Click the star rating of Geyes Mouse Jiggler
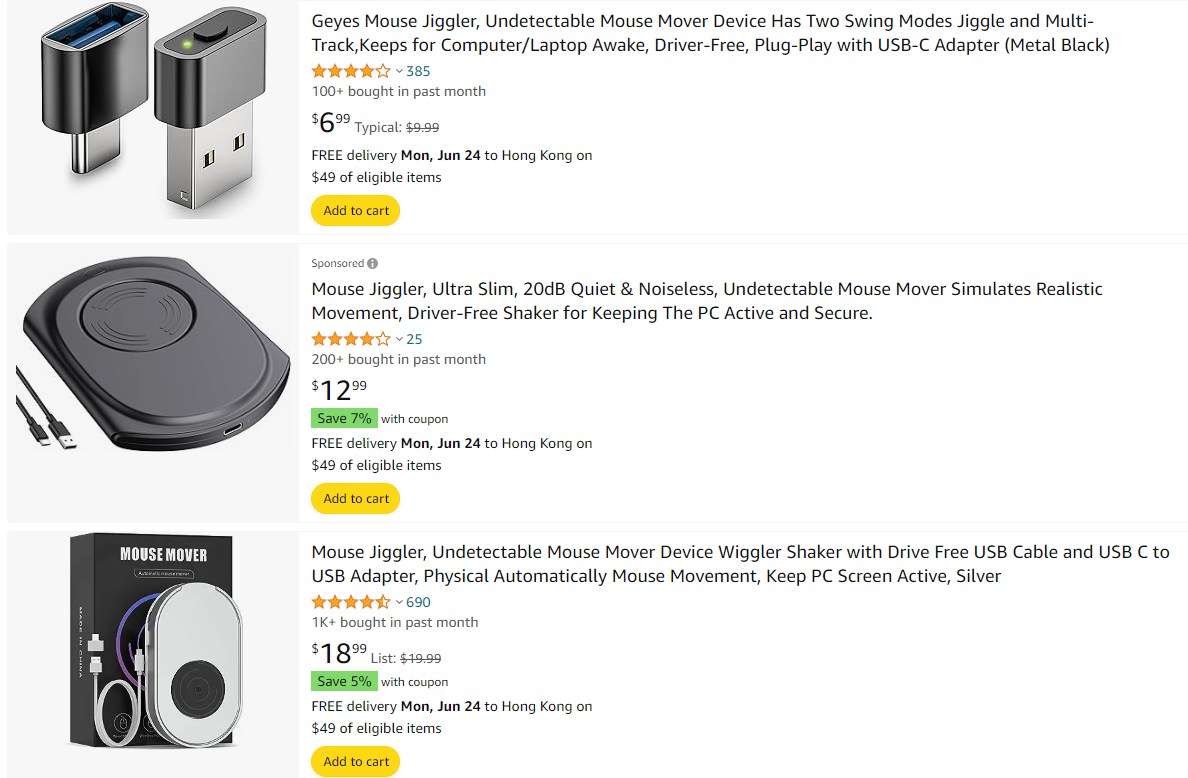The height and width of the screenshot is (778, 1188). click(x=351, y=71)
